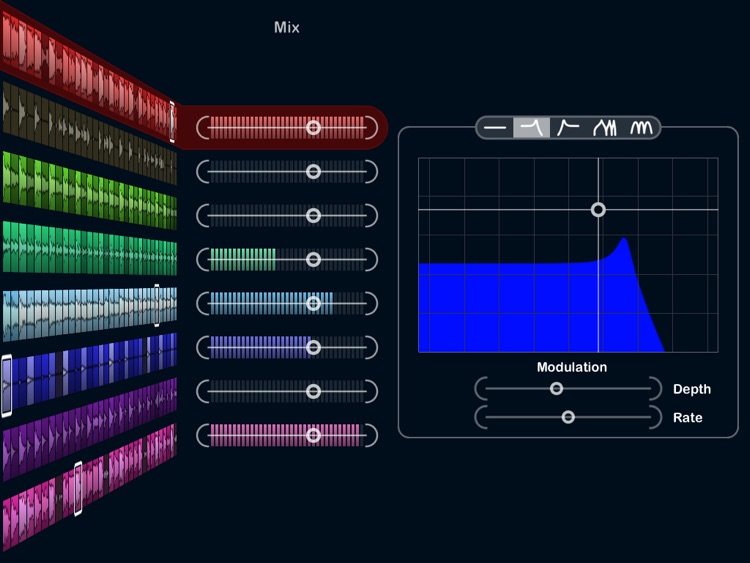750x563 pixels.
Task: Select the dark blue waveform track strip
Action: (89, 372)
